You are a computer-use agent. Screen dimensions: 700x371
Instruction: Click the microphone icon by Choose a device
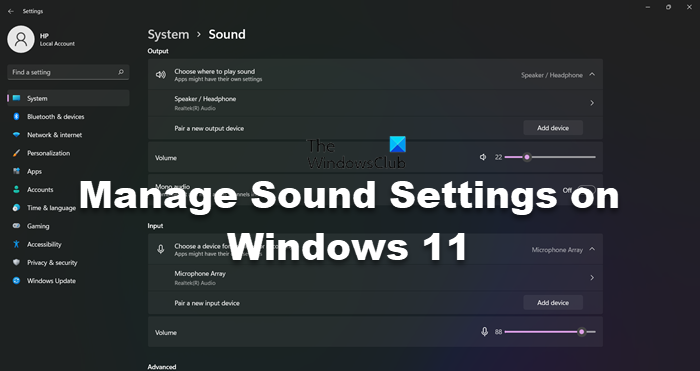pyautogui.click(x=161, y=250)
